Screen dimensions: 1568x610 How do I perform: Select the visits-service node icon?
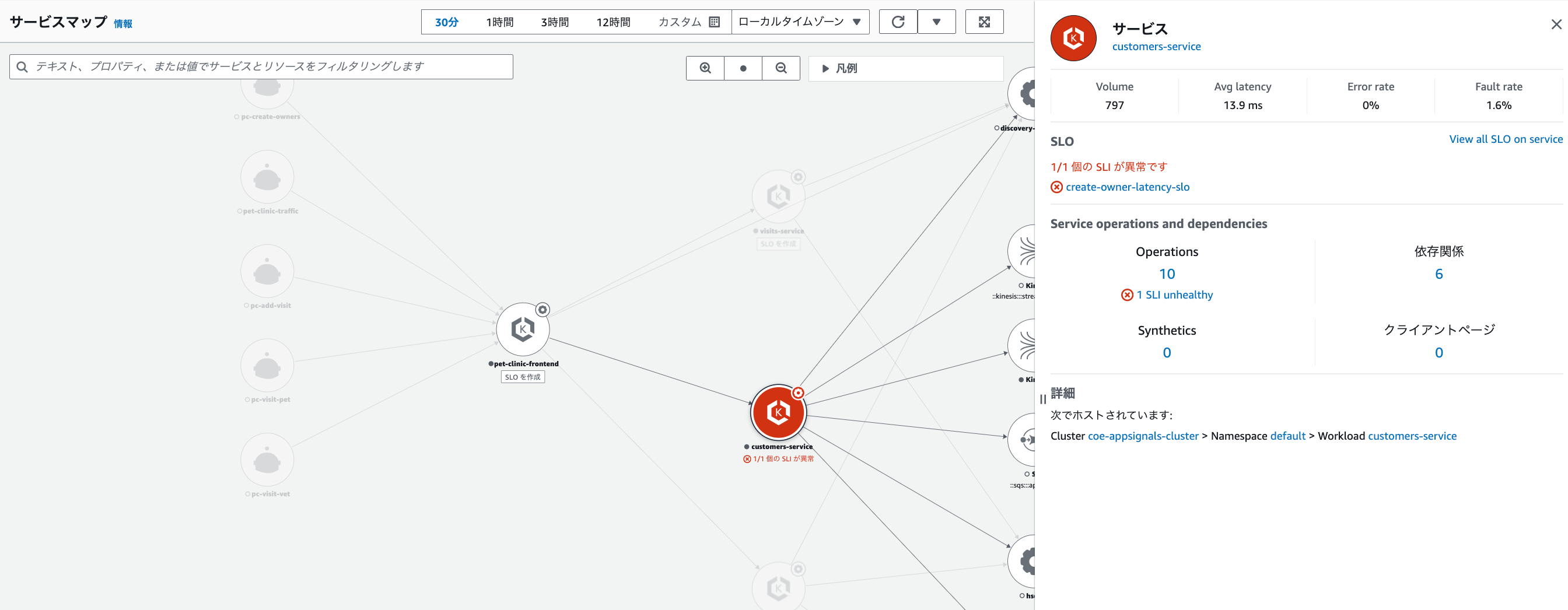click(x=778, y=197)
